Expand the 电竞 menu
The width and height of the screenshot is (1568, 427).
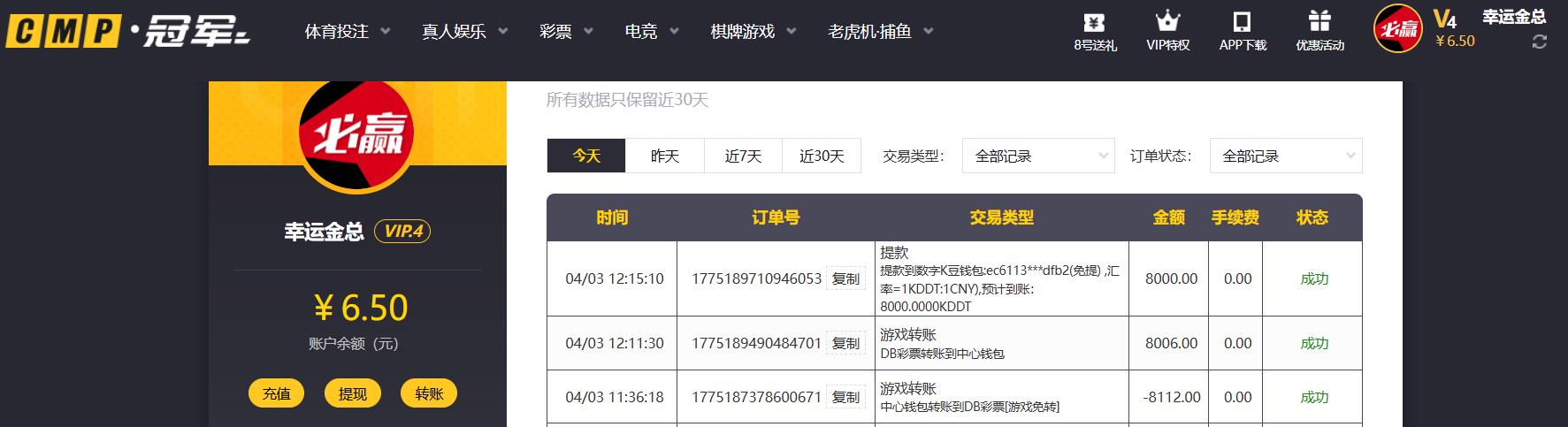[x=652, y=32]
